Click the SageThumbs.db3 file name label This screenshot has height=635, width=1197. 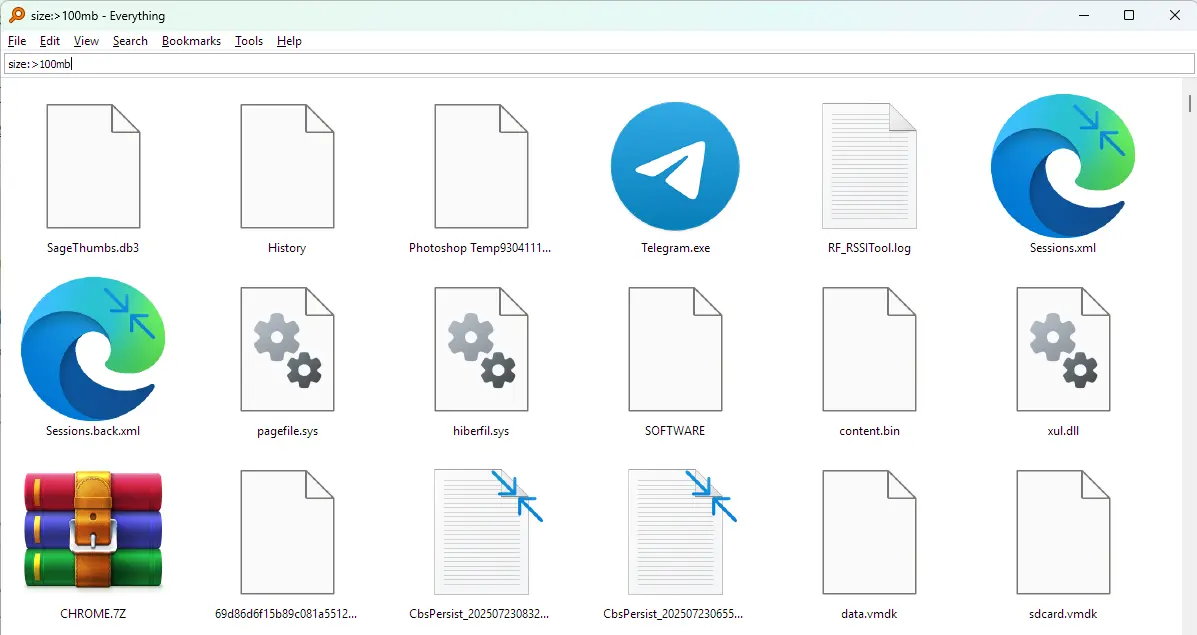click(93, 248)
